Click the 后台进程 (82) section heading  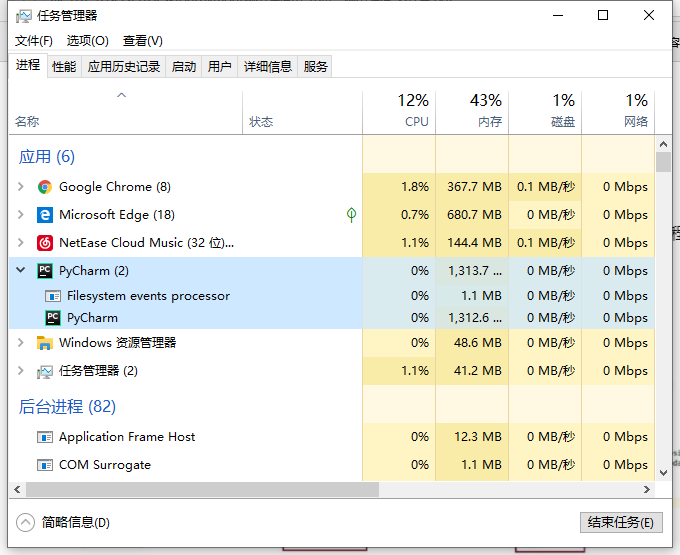tap(67, 407)
